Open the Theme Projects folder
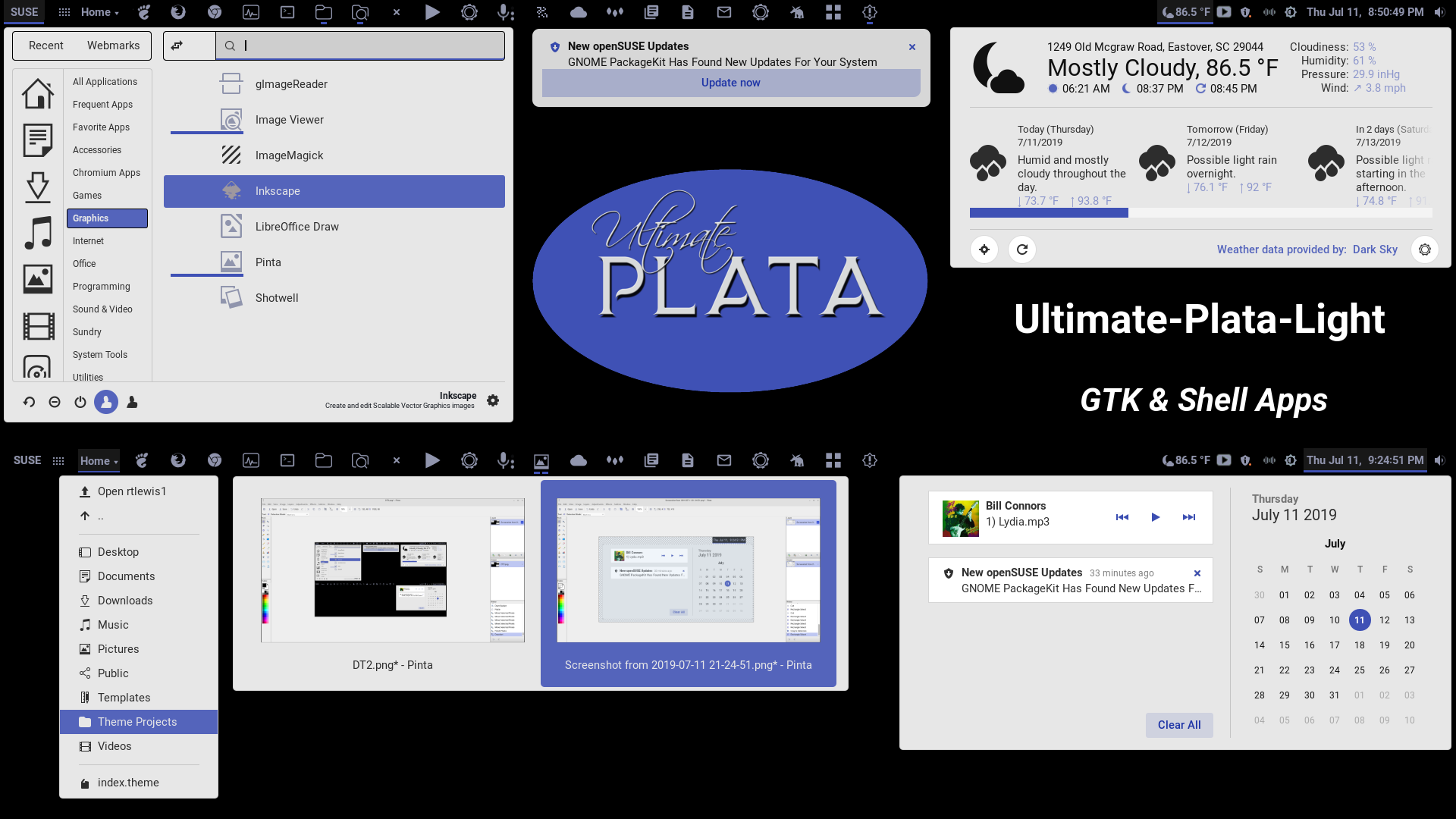1456x819 pixels. click(x=139, y=722)
